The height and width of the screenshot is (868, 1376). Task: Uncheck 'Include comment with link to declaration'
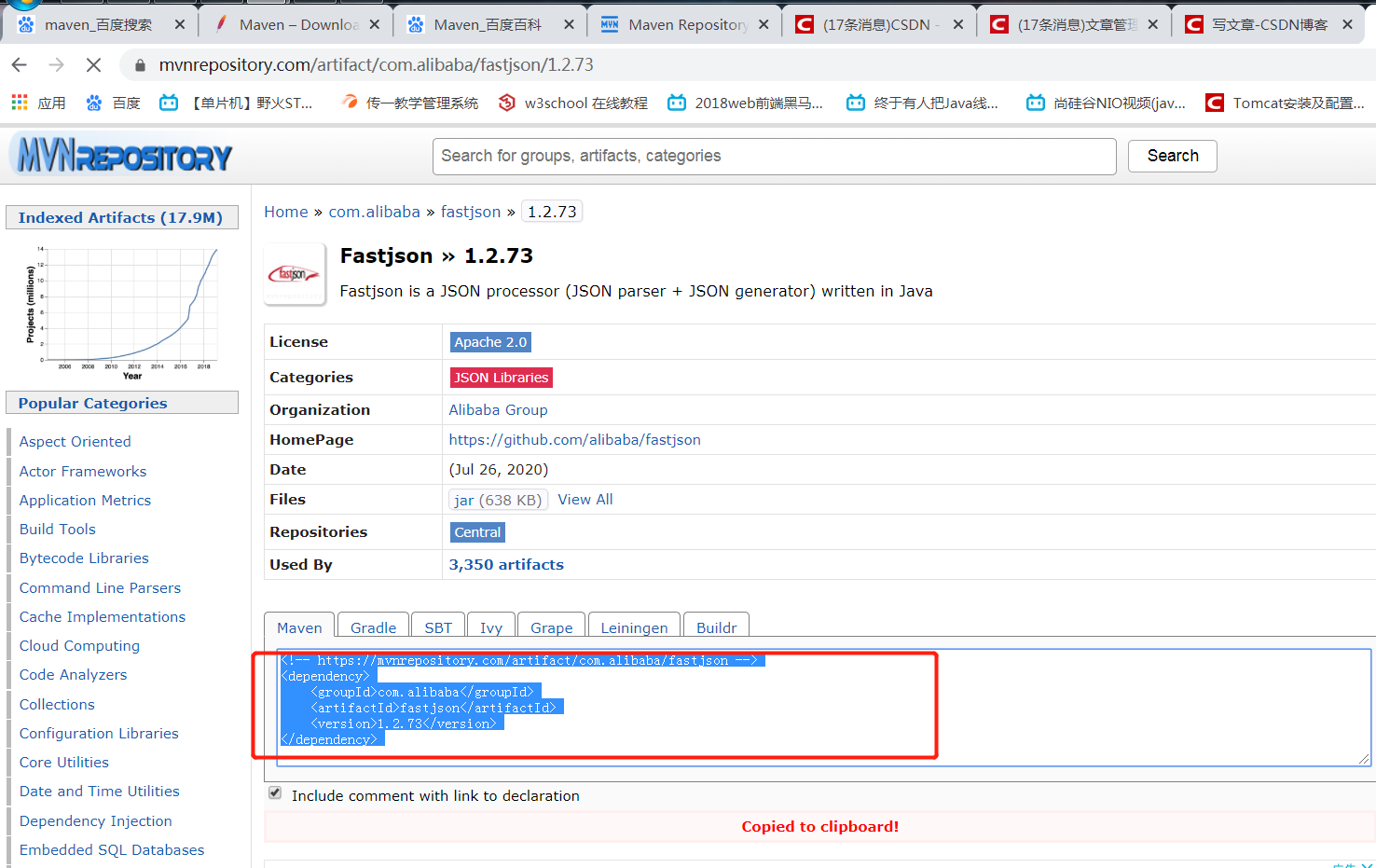pyautogui.click(x=274, y=792)
